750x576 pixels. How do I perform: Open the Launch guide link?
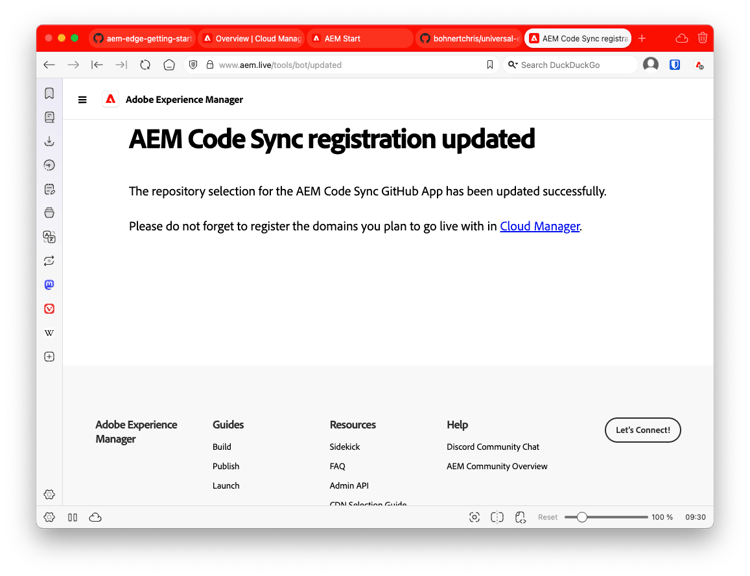click(226, 485)
